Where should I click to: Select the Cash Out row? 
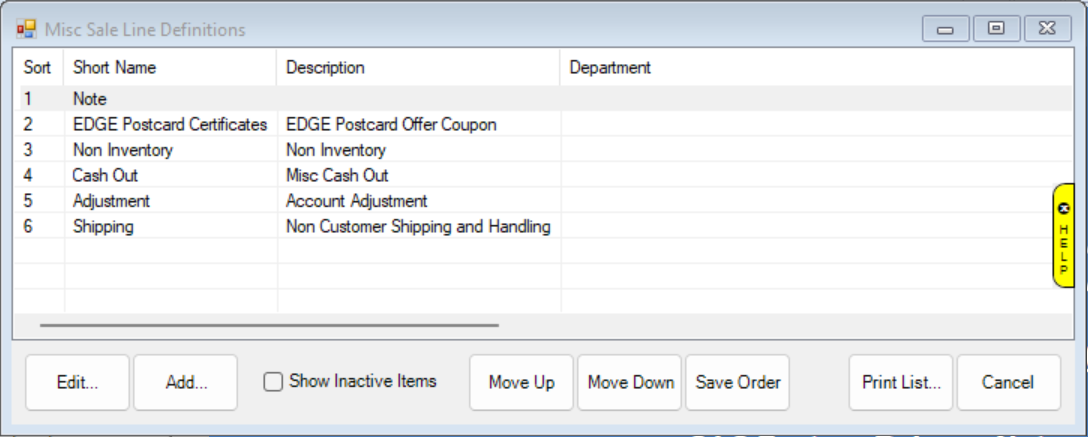point(105,176)
